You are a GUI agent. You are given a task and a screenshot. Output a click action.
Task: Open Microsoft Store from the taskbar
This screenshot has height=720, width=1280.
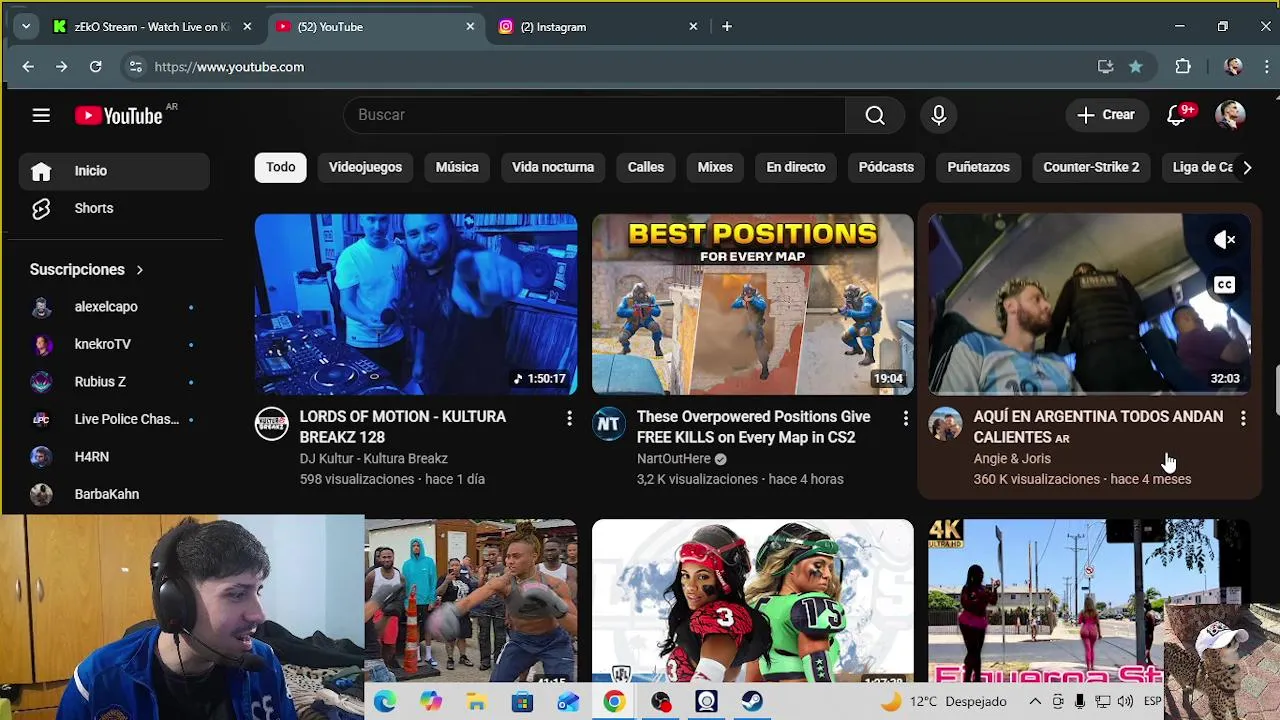click(522, 702)
